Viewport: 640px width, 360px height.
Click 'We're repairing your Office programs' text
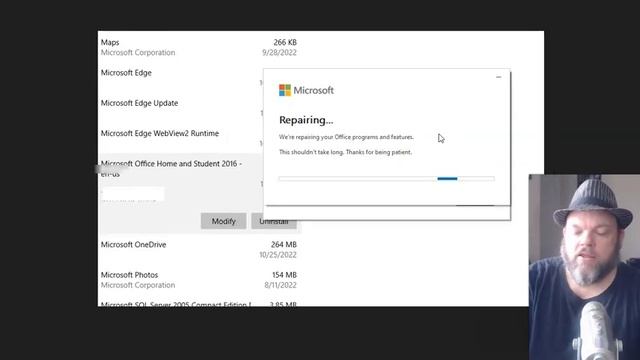click(346, 137)
